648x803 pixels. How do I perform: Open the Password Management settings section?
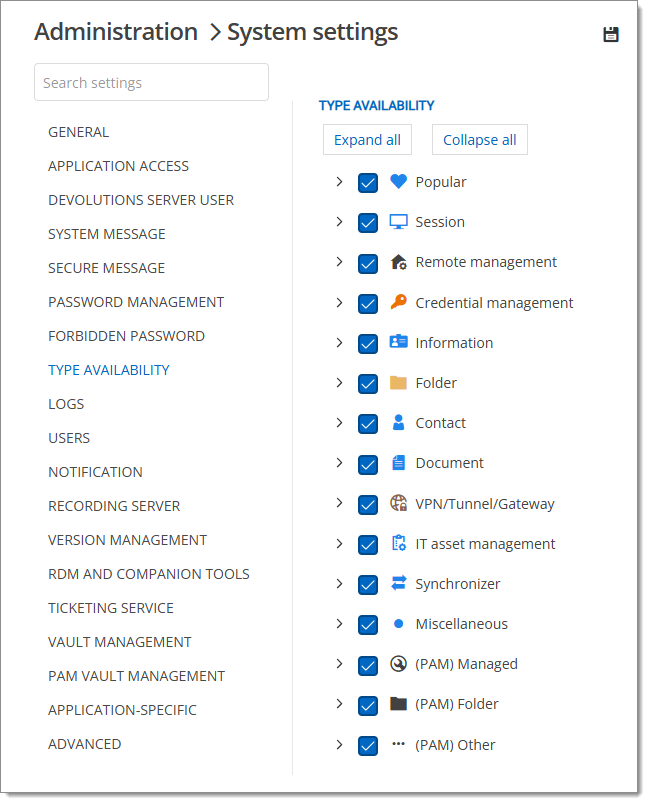136,302
